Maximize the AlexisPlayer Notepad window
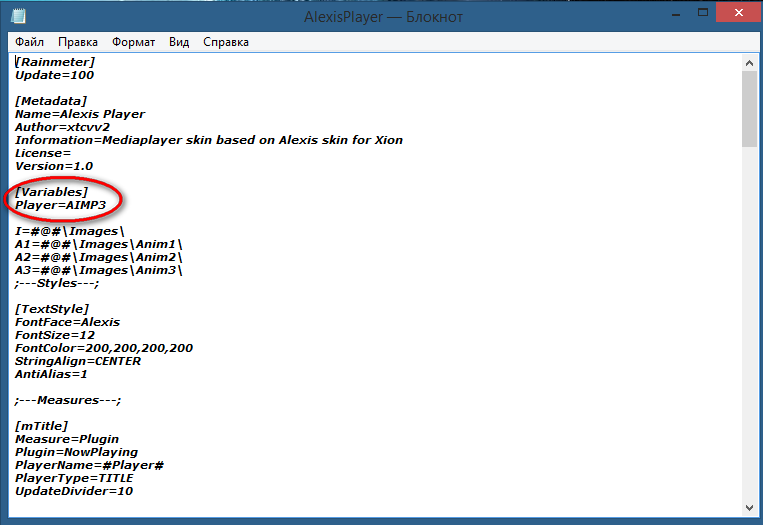The image size is (763, 525). [x=703, y=13]
